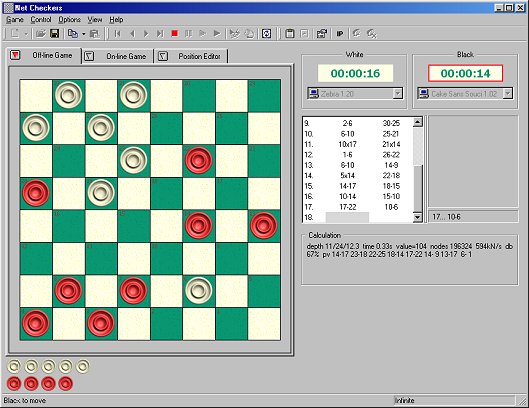Click the red Stop button in toolbar
This screenshot has width=529, height=408.
click(174, 33)
